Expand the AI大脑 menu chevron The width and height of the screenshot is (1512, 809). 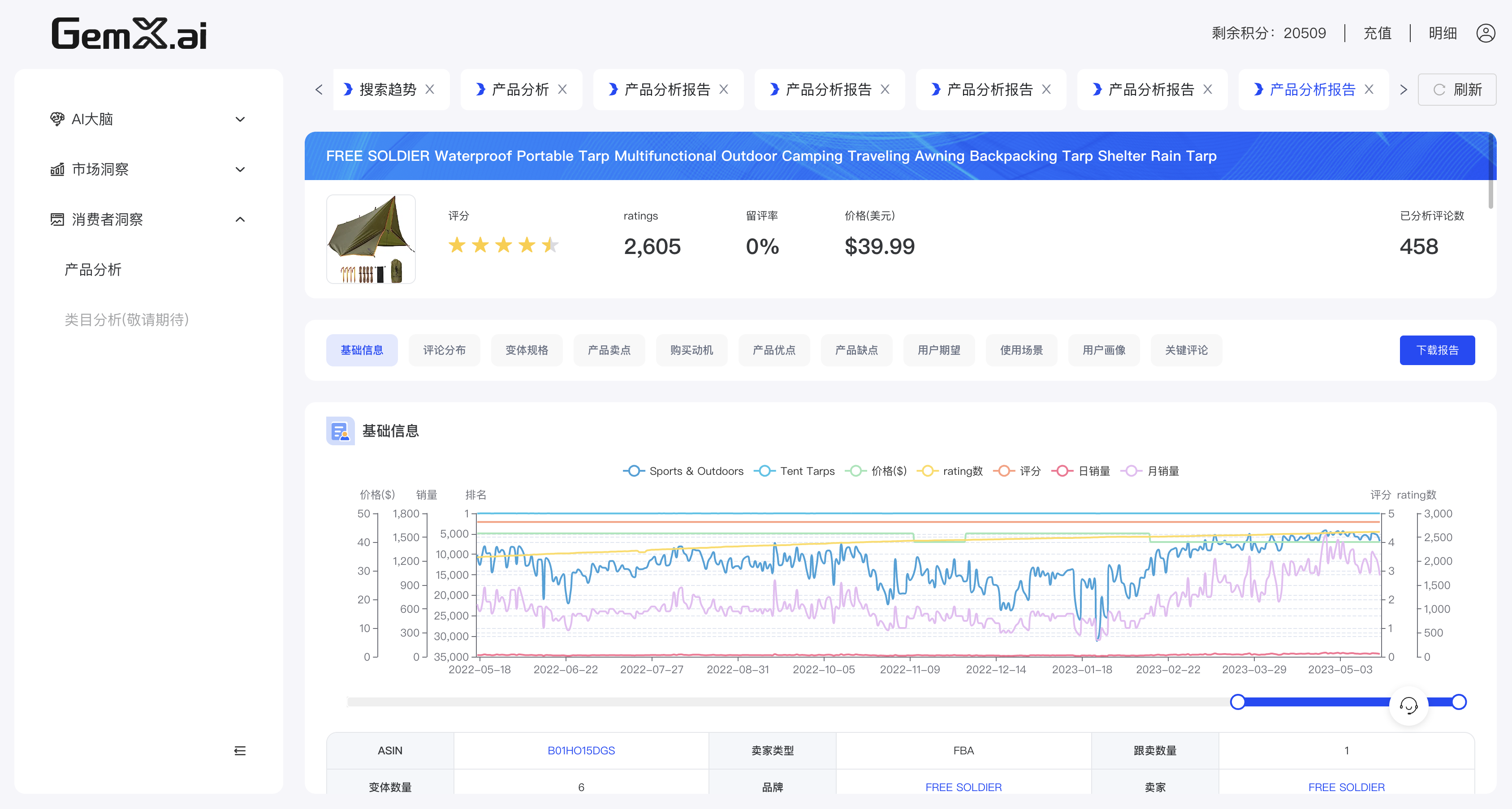[240, 119]
